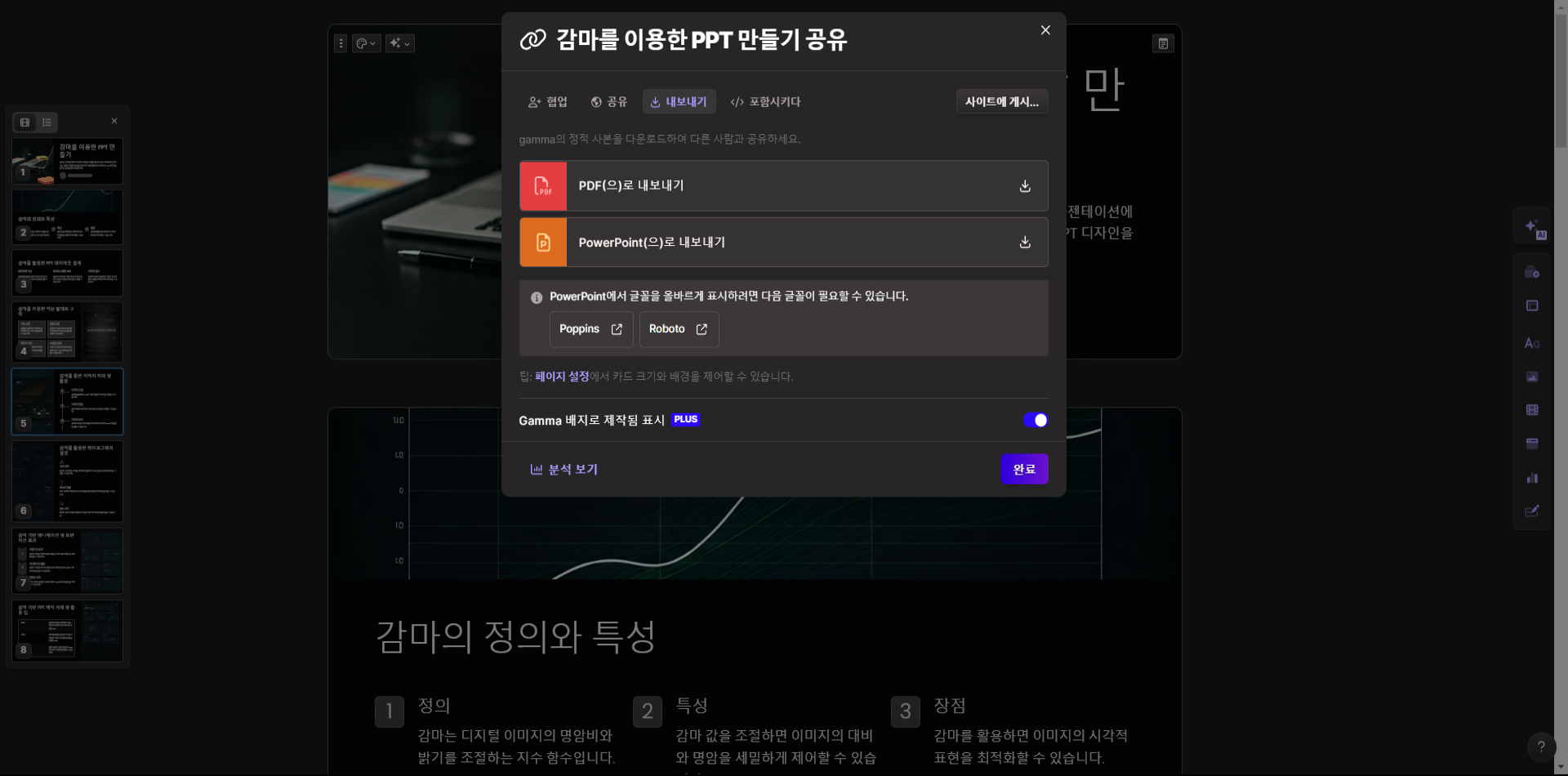Click the 완료 button
The height and width of the screenshot is (776, 1568).
pyautogui.click(x=1024, y=469)
